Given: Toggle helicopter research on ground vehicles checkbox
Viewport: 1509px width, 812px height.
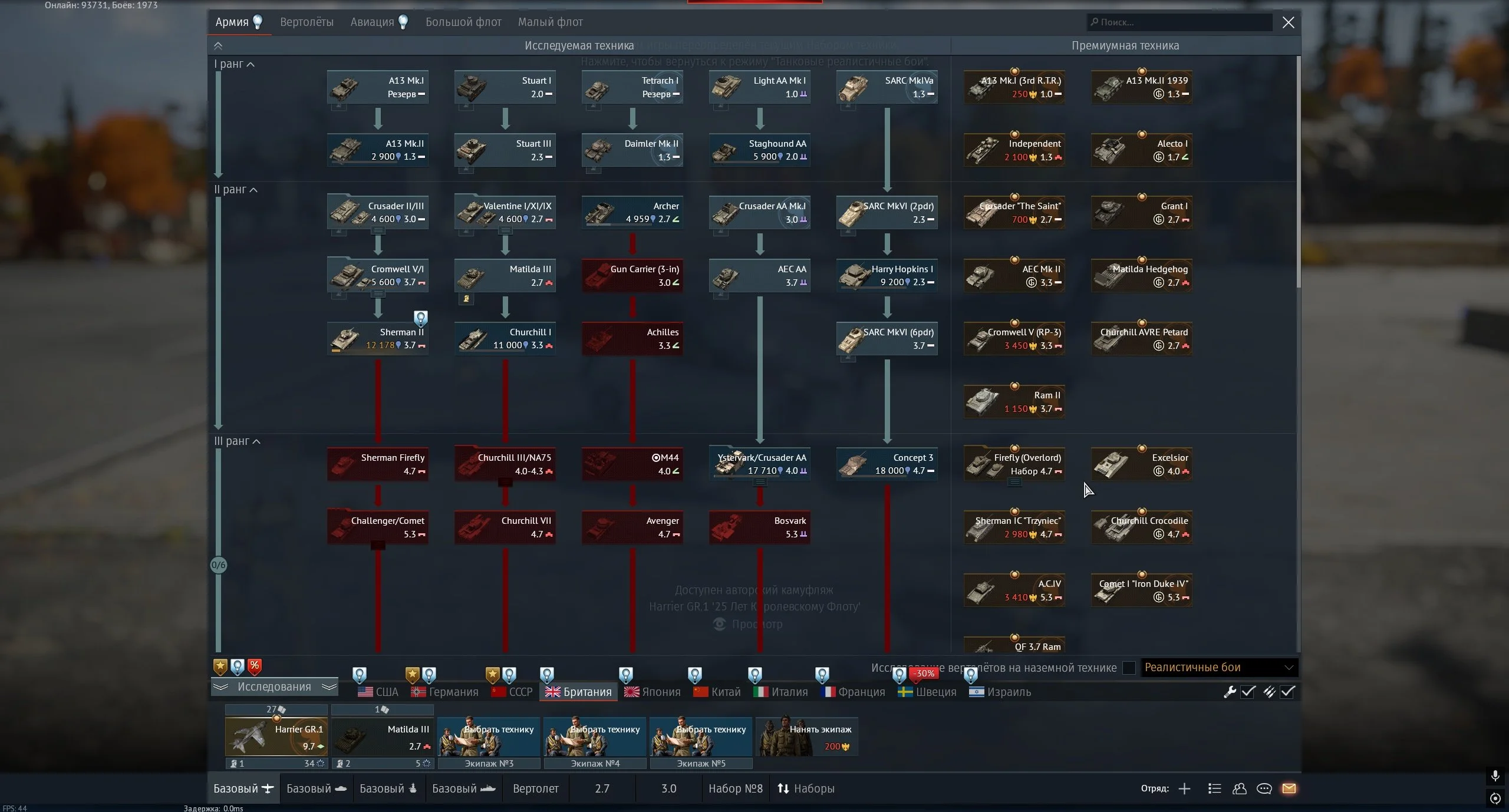Looking at the screenshot, I should click(1129, 668).
